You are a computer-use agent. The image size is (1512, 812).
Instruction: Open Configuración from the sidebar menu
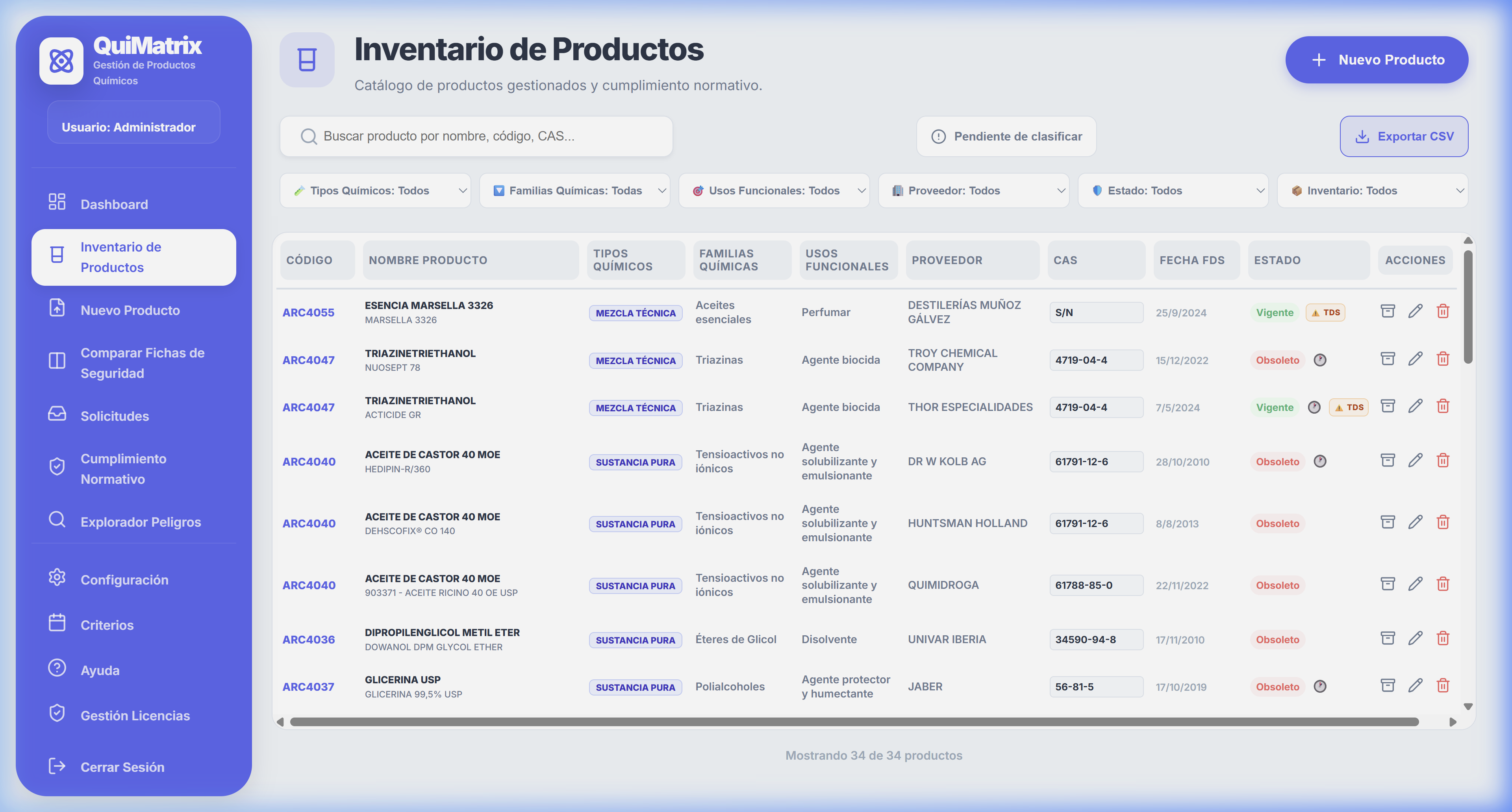point(124,579)
